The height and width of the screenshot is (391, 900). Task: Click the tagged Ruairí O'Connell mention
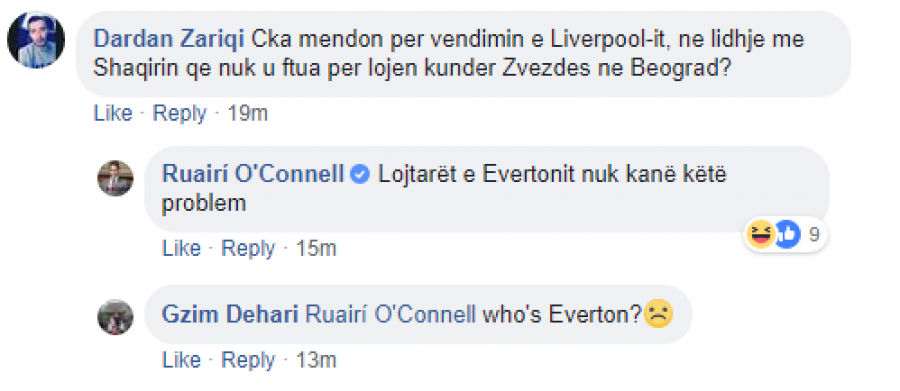[x=391, y=314]
